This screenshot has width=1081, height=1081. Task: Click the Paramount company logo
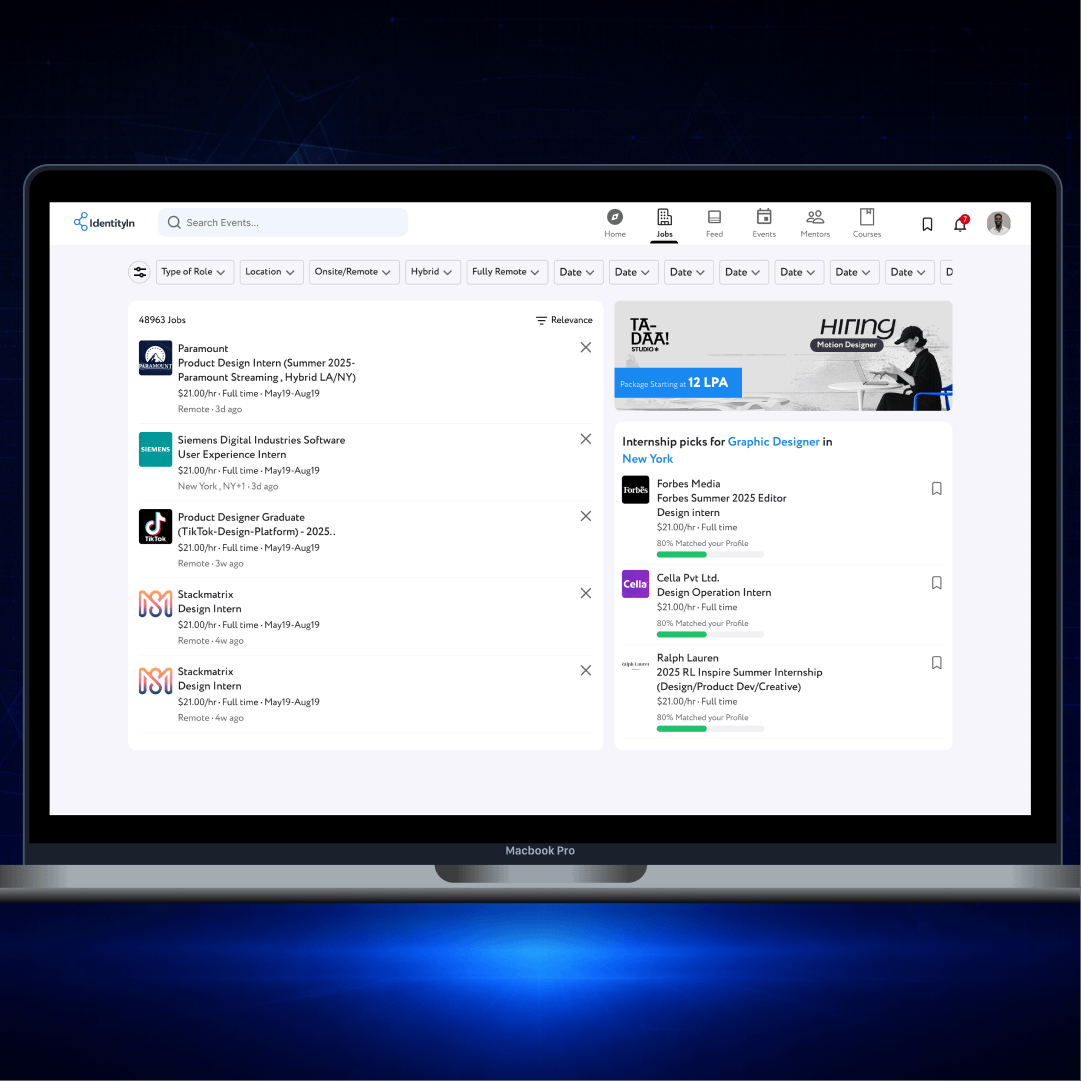[x=156, y=358]
